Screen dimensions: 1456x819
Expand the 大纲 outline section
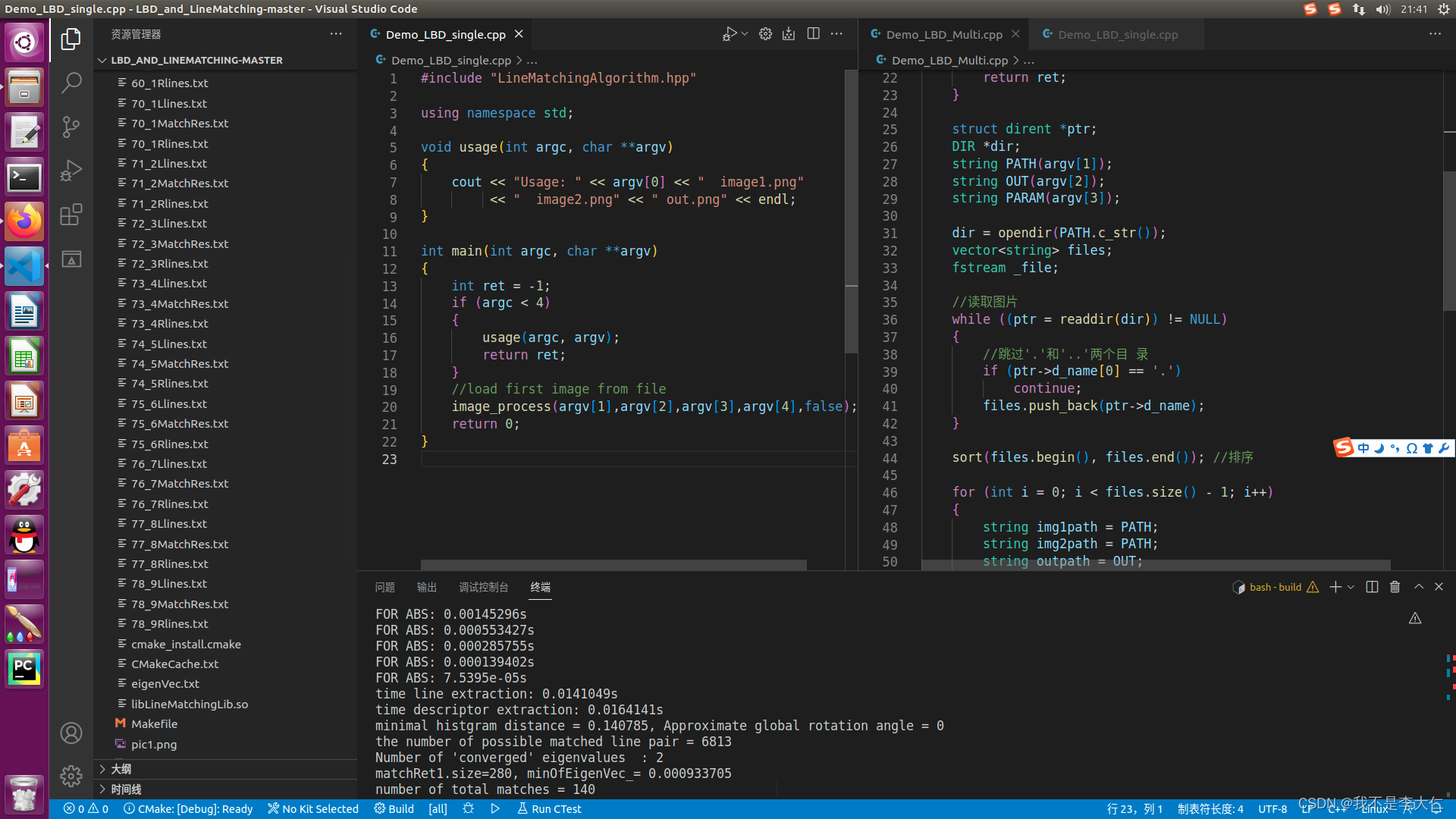click(x=121, y=769)
